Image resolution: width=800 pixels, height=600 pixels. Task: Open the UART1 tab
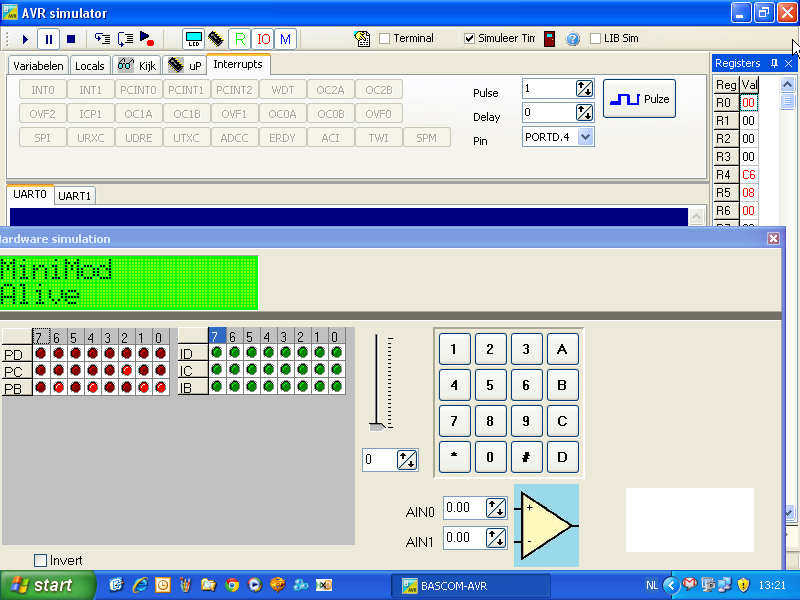(75, 196)
